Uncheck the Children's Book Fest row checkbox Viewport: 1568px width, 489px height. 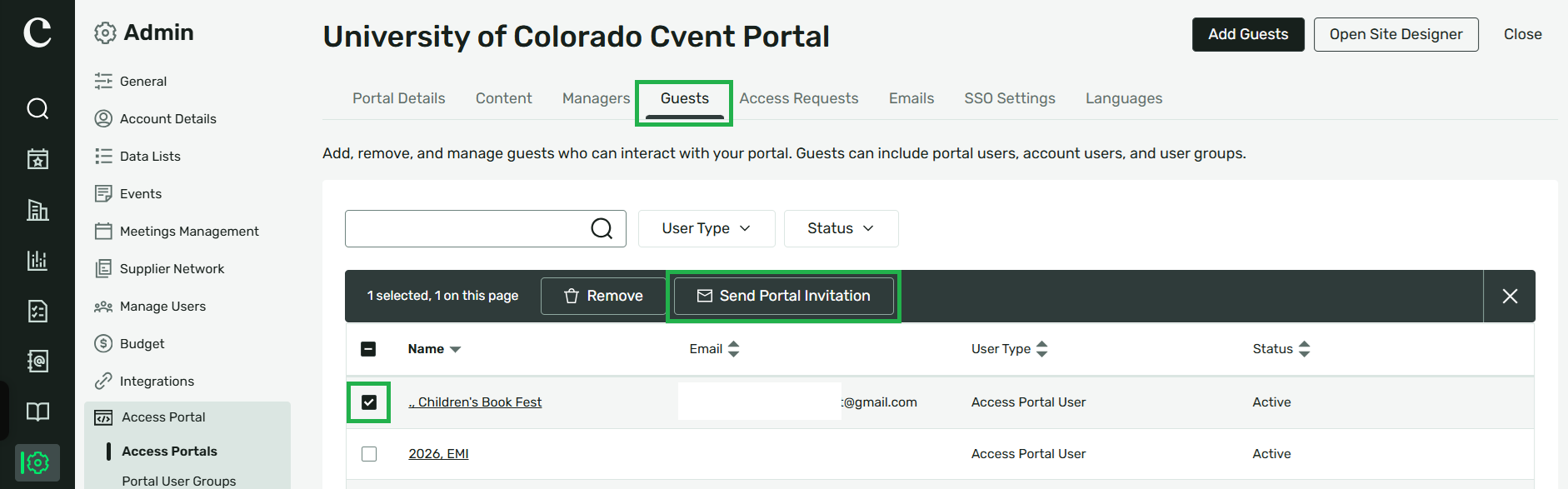[369, 402]
